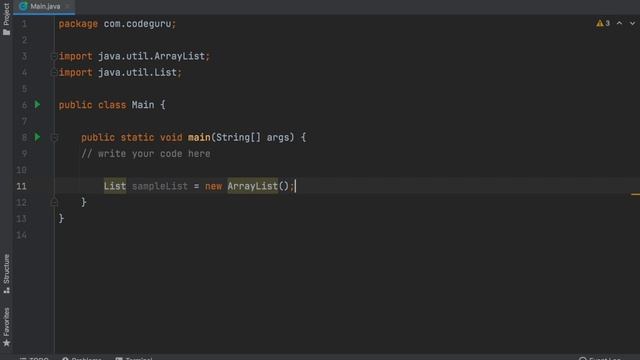This screenshot has height=360, width=640.
Task: Open the Favorites tool window
Action: (6, 327)
